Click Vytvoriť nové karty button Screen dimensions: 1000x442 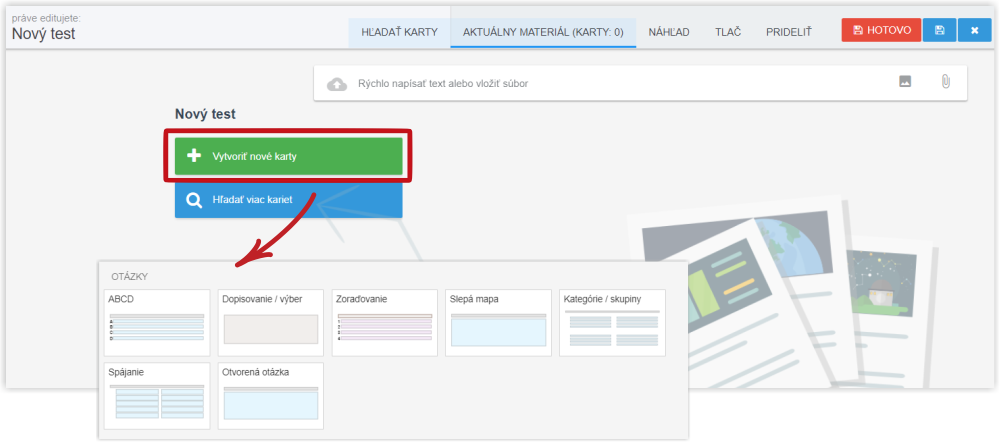[x=288, y=157]
